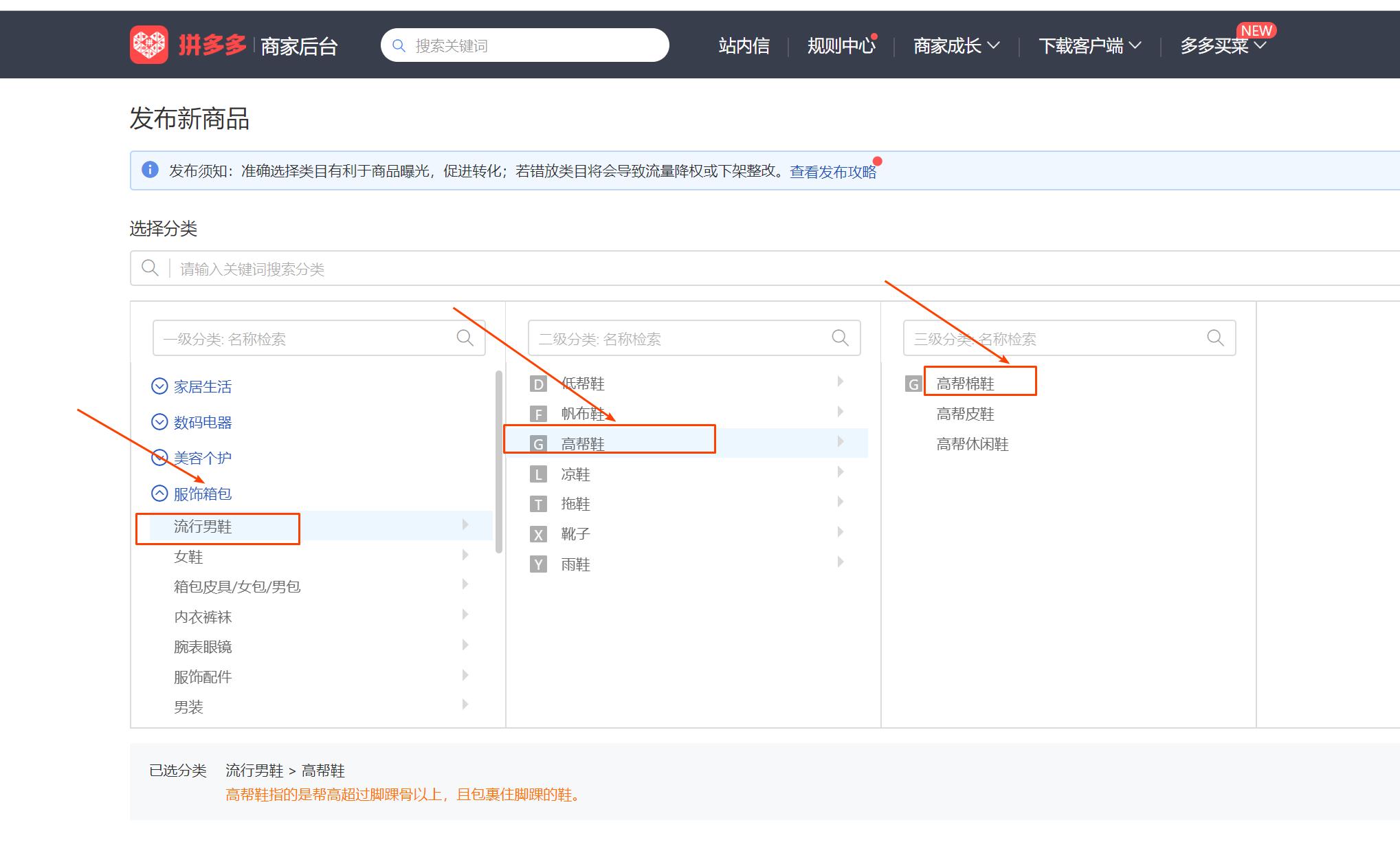Open the 站内信 menu item
Viewport: 1400px width, 862px height.
tap(744, 46)
